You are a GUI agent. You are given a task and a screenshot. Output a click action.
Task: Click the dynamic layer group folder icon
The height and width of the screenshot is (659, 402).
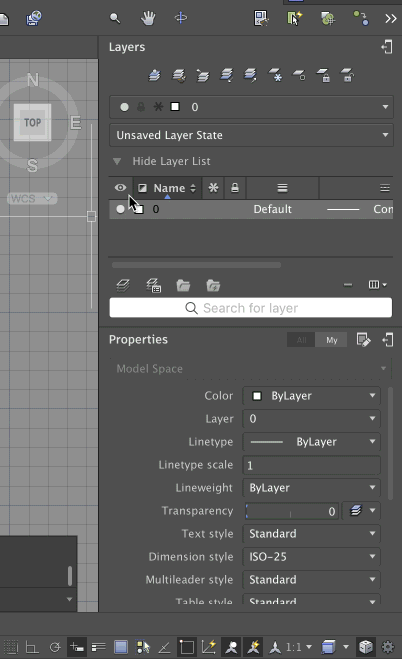point(213,285)
